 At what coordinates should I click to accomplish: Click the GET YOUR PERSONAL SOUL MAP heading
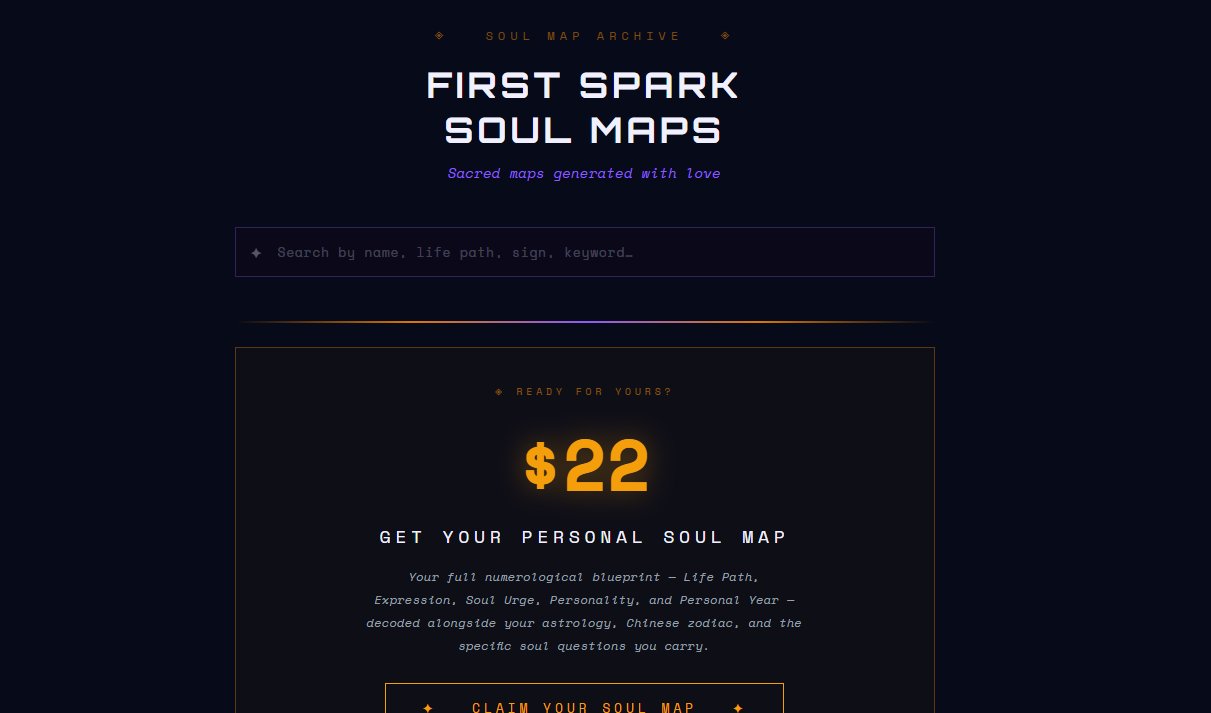583,537
